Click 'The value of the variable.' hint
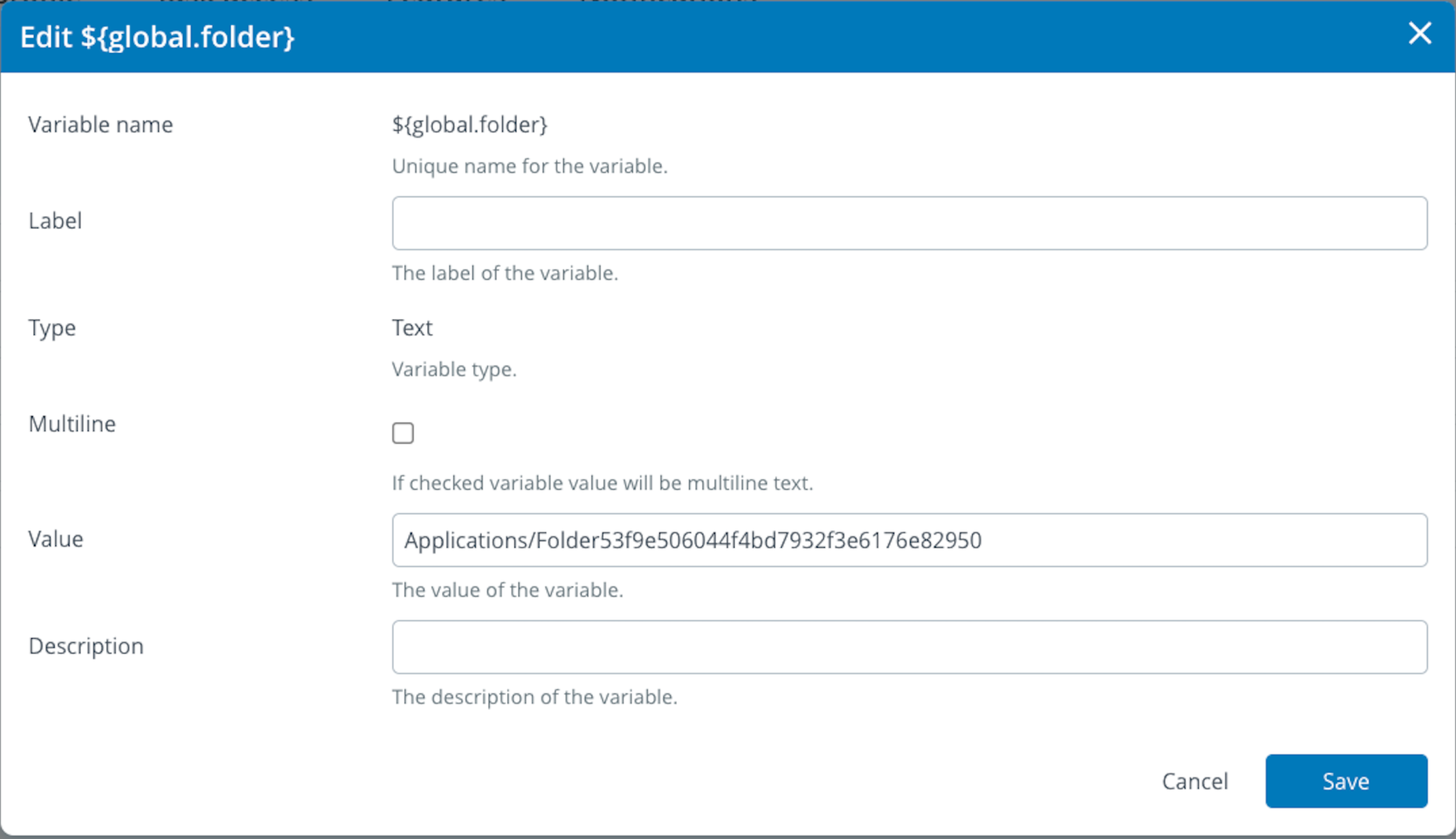 coord(508,590)
